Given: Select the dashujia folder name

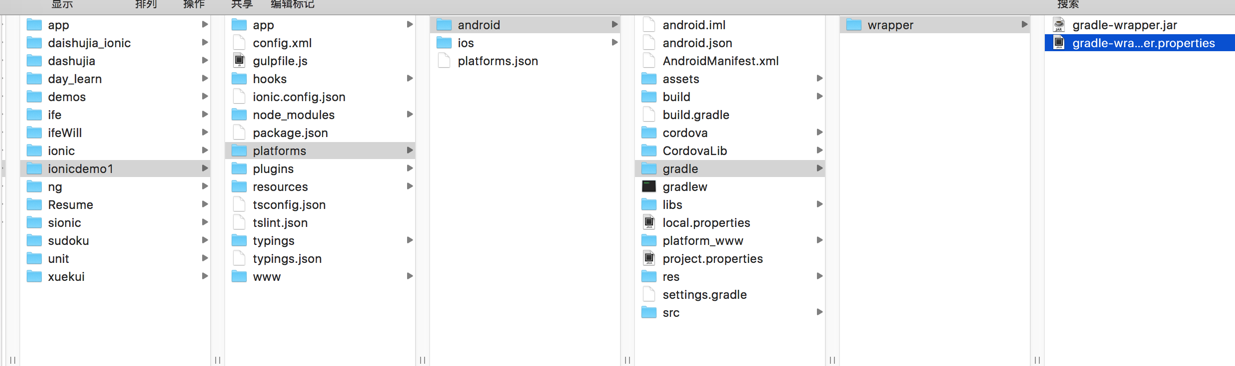Looking at the screenshot, I should tap(72, 61).
